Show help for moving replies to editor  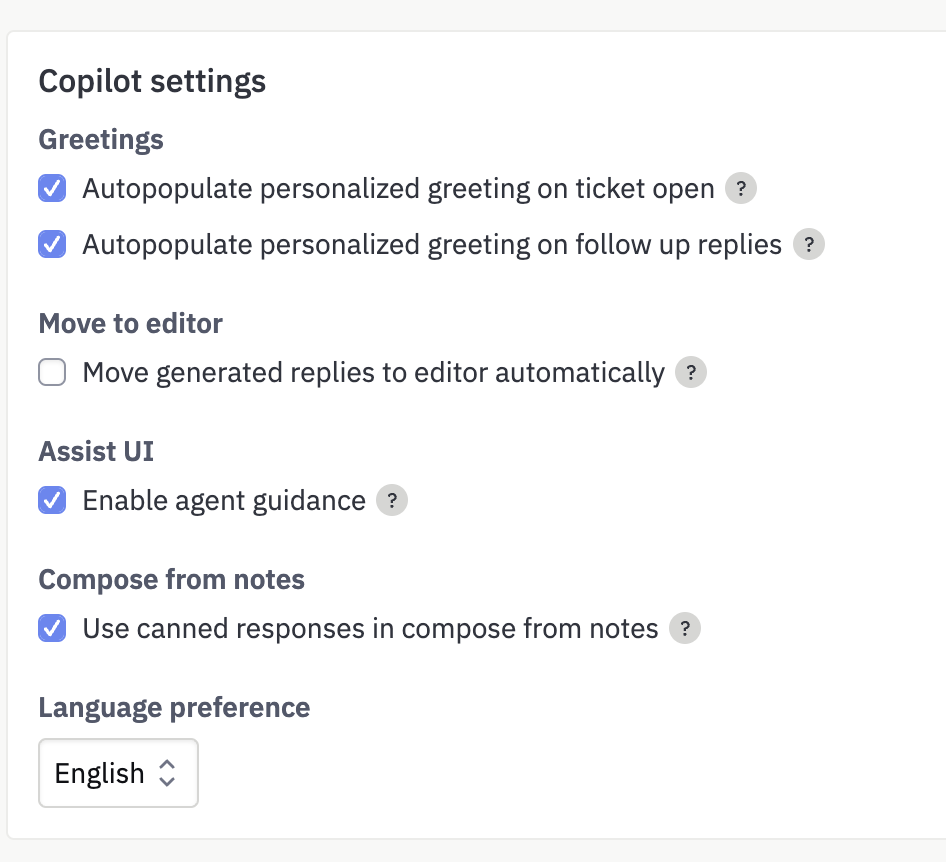pyautogui.click(x=691, y=372)
